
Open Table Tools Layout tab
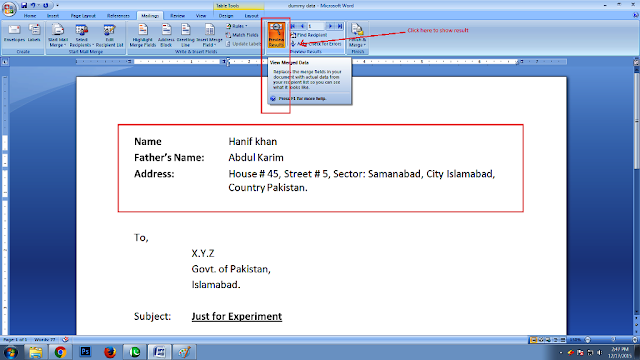click(251, 16)
